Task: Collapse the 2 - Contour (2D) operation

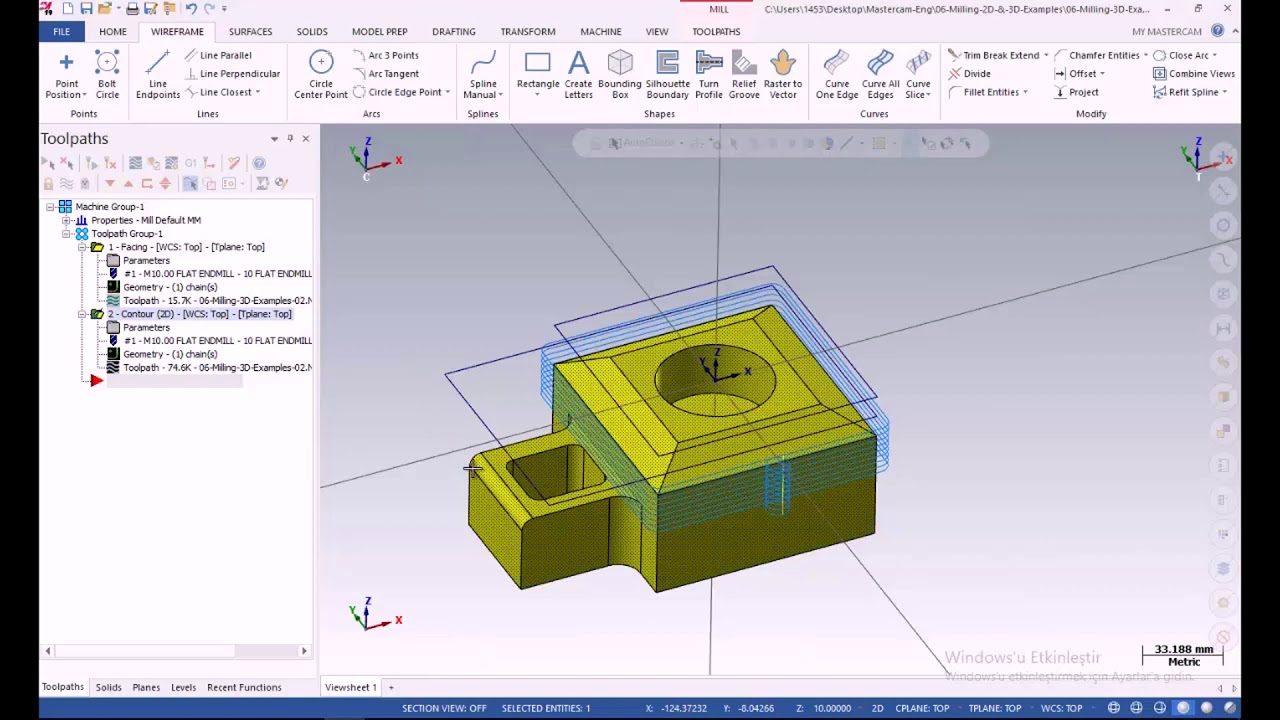Action: point(82,314)
